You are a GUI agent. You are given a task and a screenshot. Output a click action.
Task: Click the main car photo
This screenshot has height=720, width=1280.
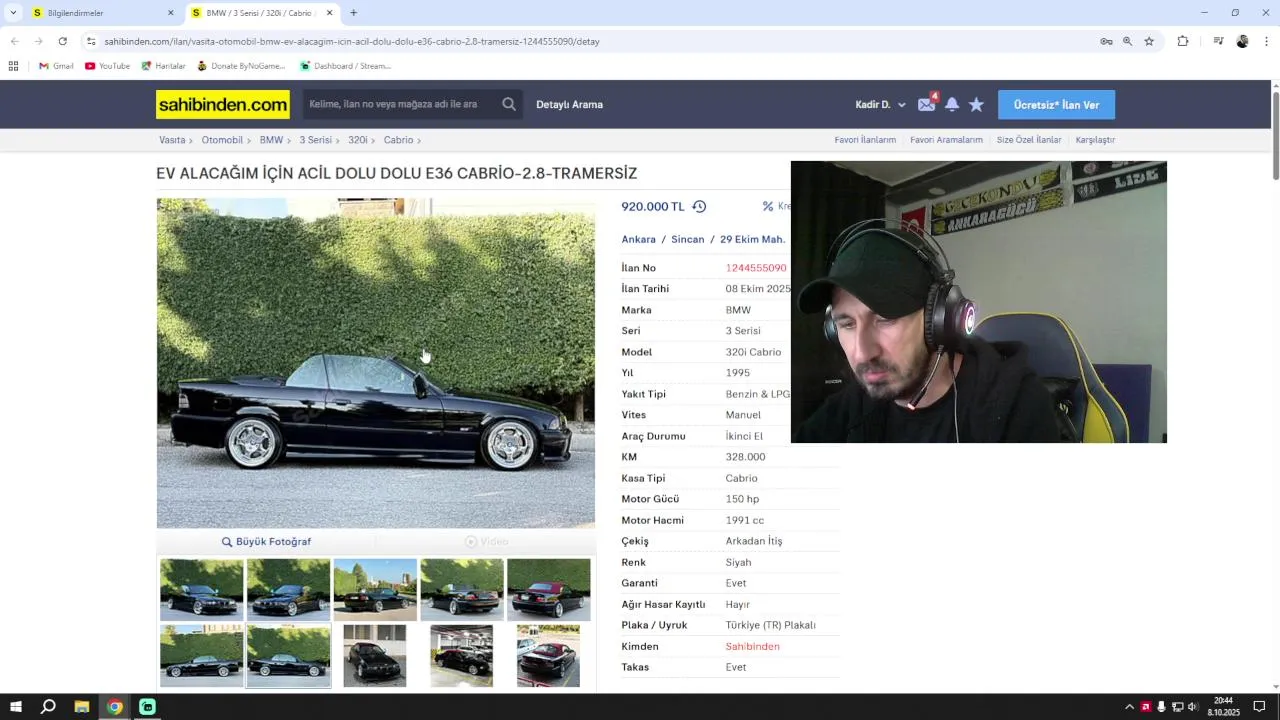click(375, 363)
